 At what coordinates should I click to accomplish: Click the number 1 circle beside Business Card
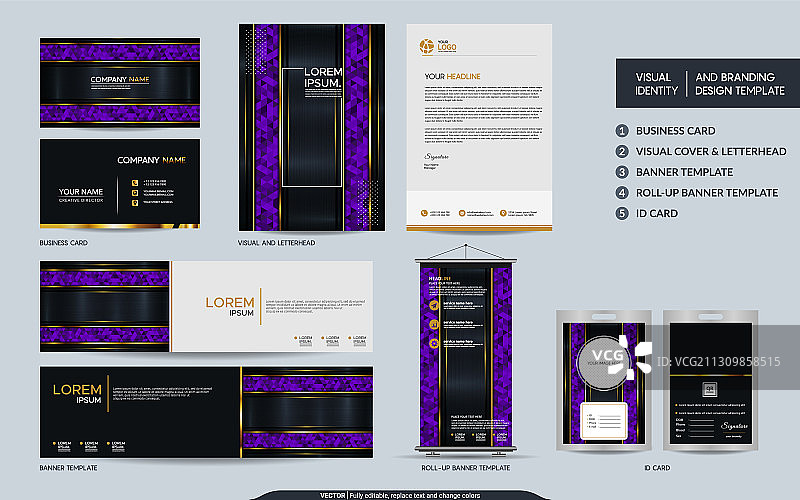622,131
